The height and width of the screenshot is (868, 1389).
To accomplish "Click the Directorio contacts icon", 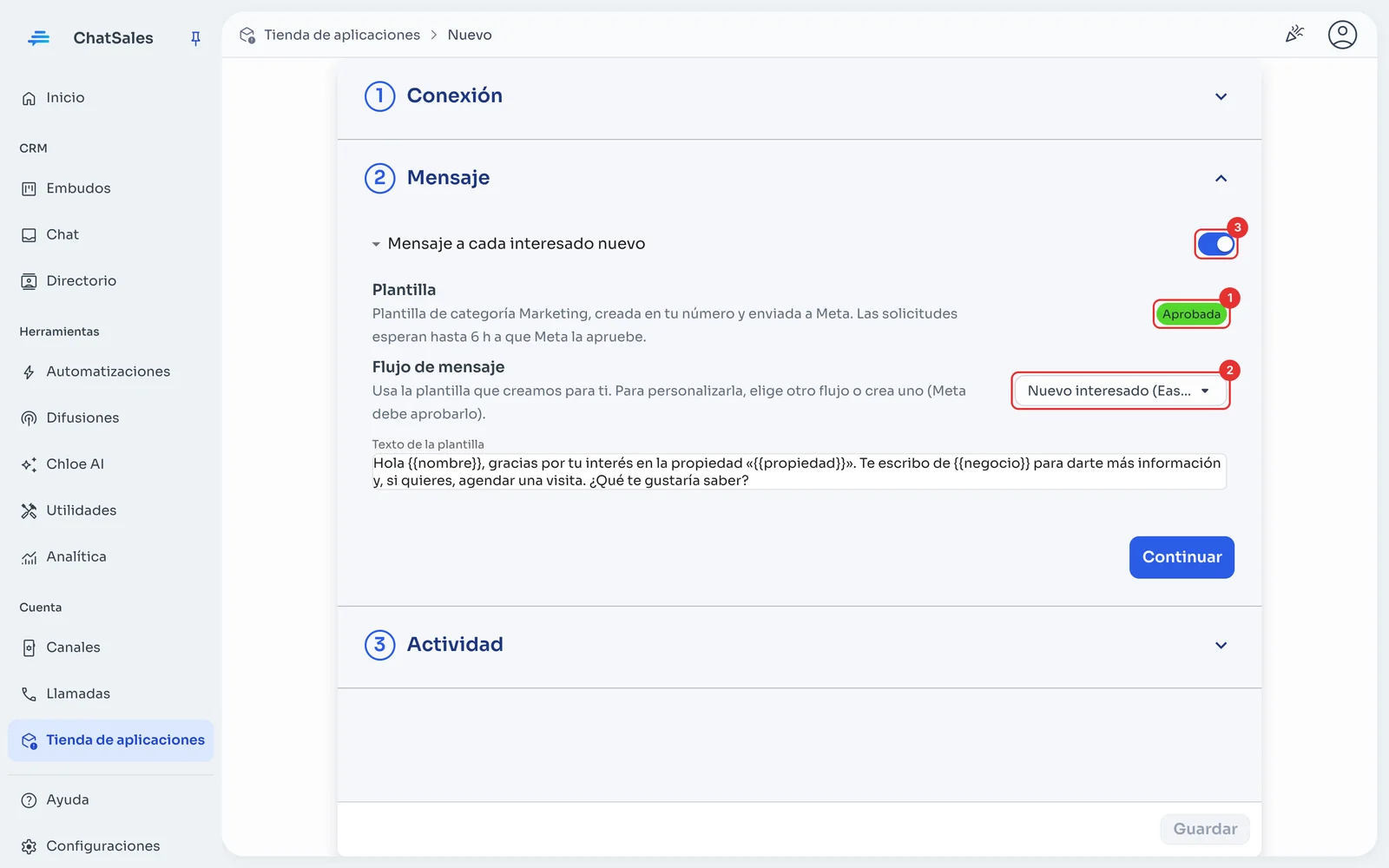I will coord(29,281).
